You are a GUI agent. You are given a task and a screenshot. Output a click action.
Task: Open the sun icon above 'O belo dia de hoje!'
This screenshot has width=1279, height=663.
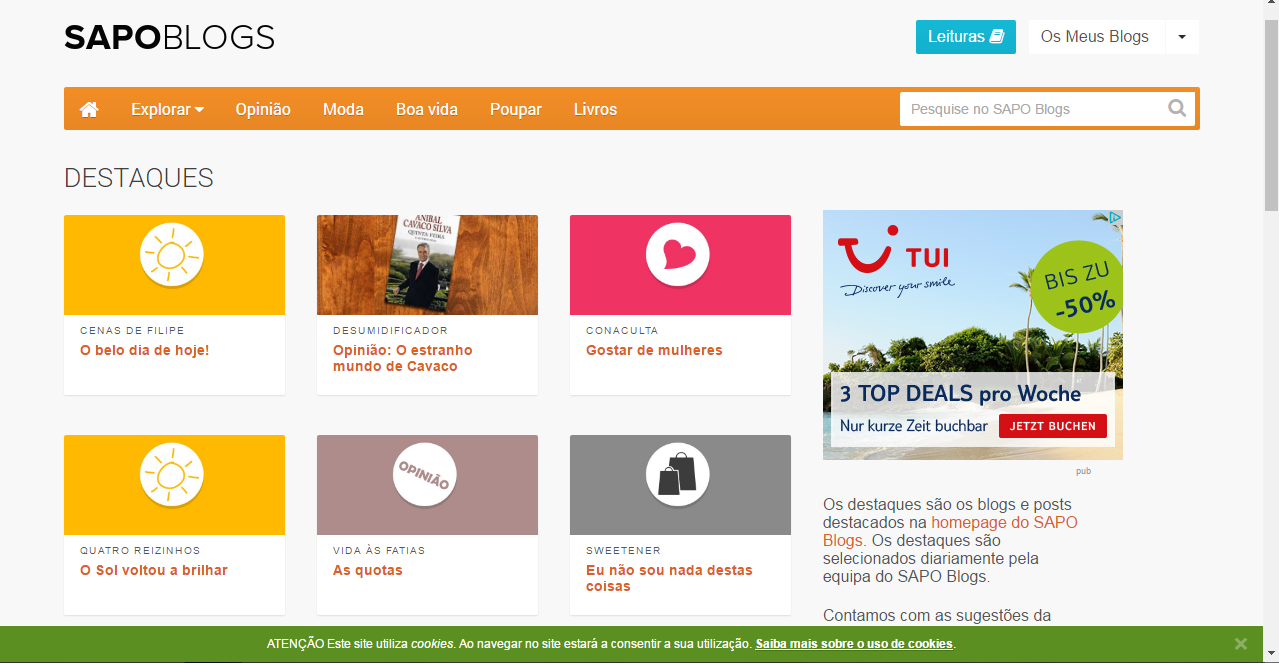(x=173, y=254)
